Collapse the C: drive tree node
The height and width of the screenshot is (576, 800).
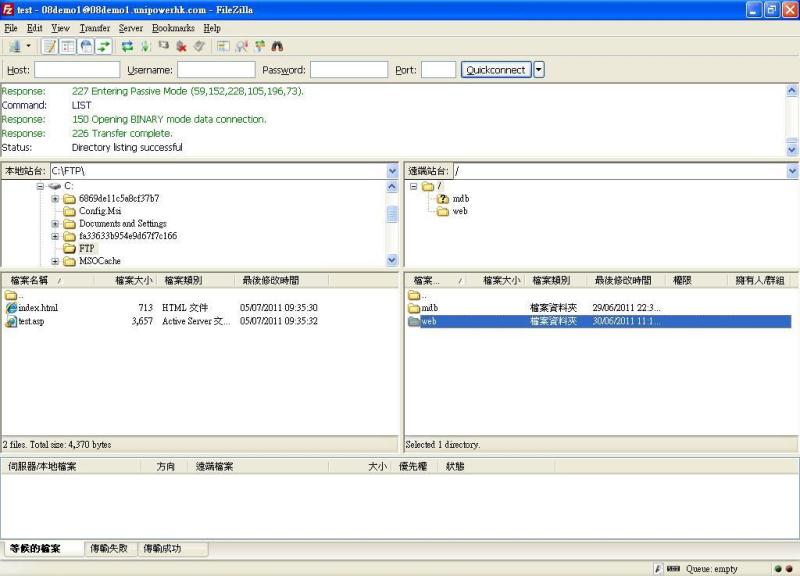pyautogui.click(x=40, y=186)
